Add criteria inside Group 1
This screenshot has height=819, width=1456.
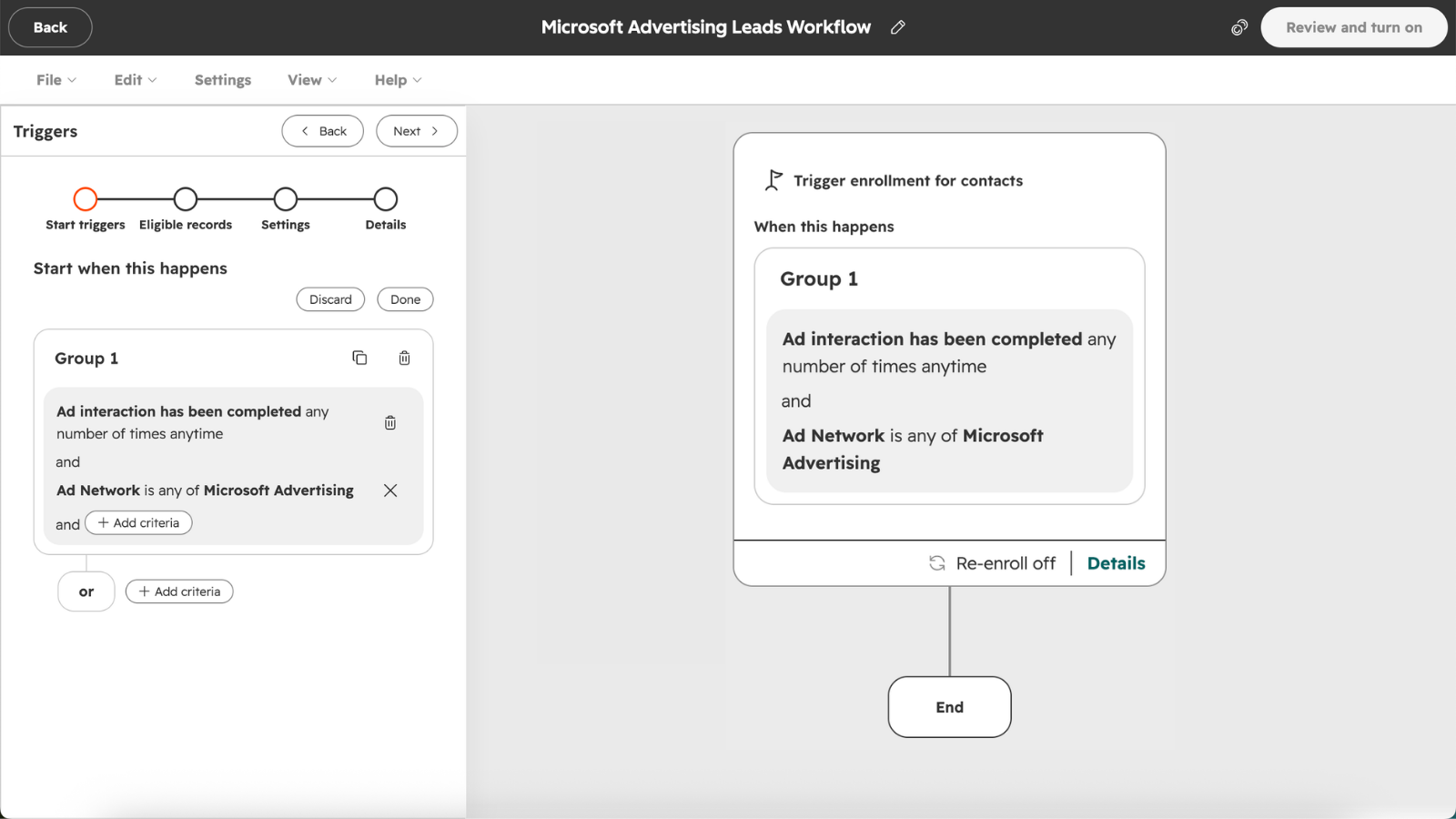138,523
